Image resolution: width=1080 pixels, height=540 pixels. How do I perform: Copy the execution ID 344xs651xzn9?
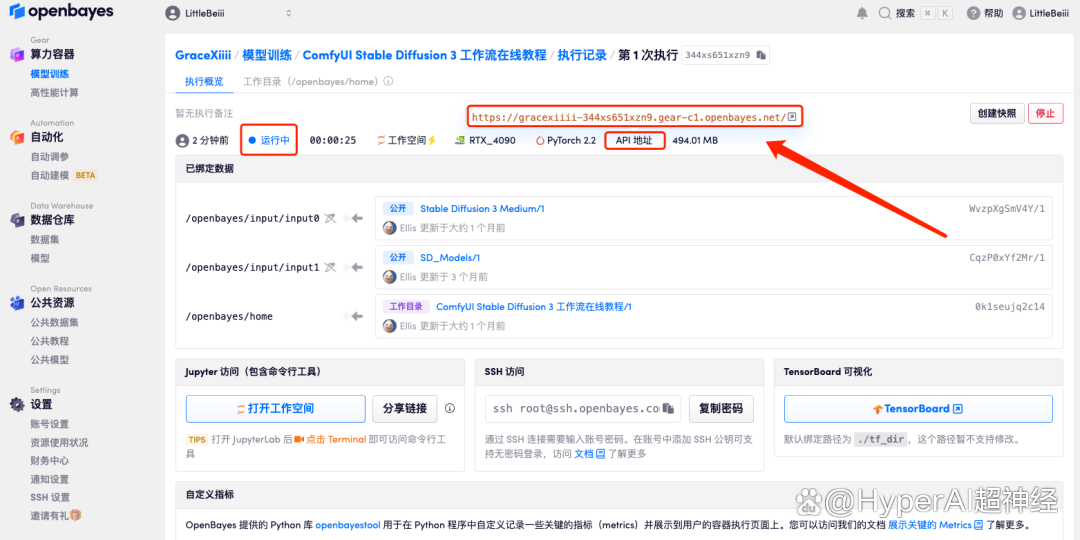click(760, 55)
